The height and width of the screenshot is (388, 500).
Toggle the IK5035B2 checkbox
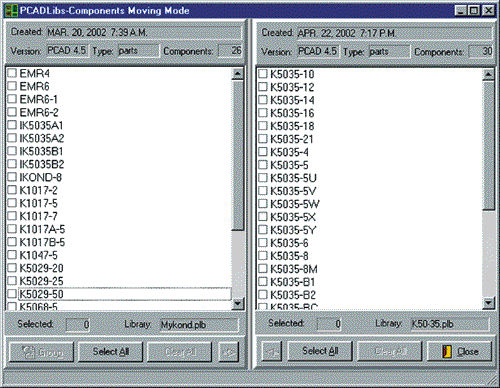click(x=12, y=164)
